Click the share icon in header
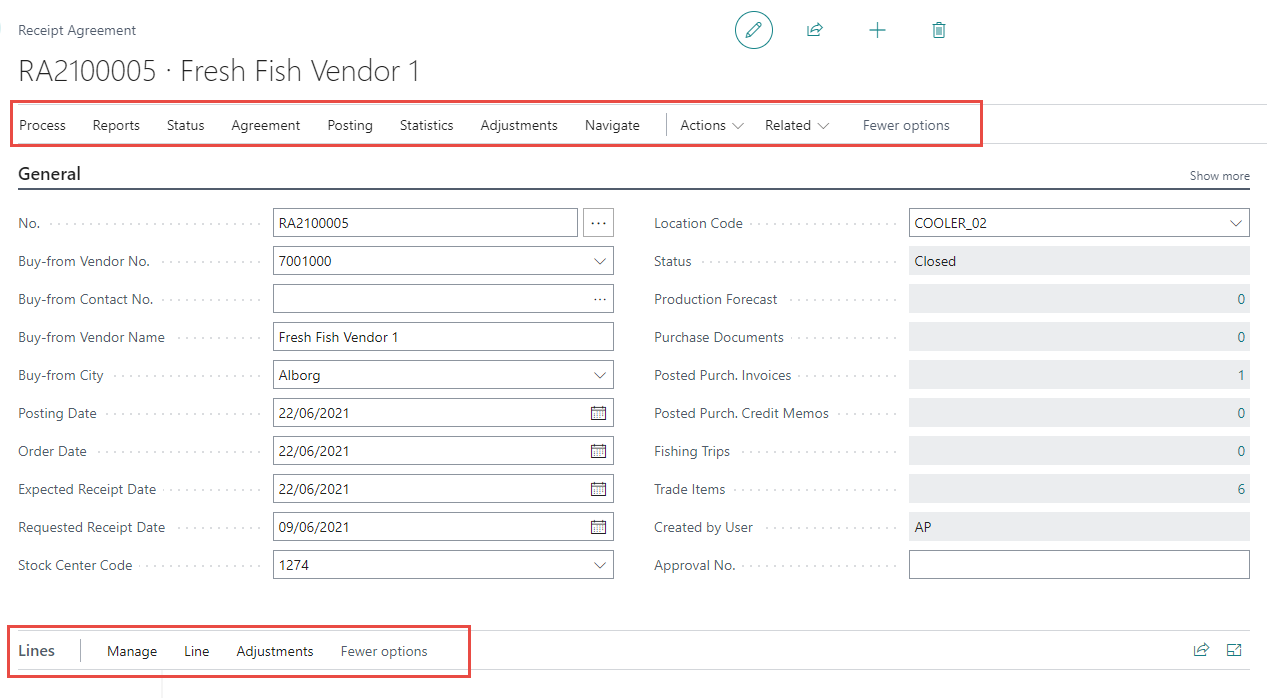Image resolution: width=1267 pixels, height=698 pixels. coord(815,30)
